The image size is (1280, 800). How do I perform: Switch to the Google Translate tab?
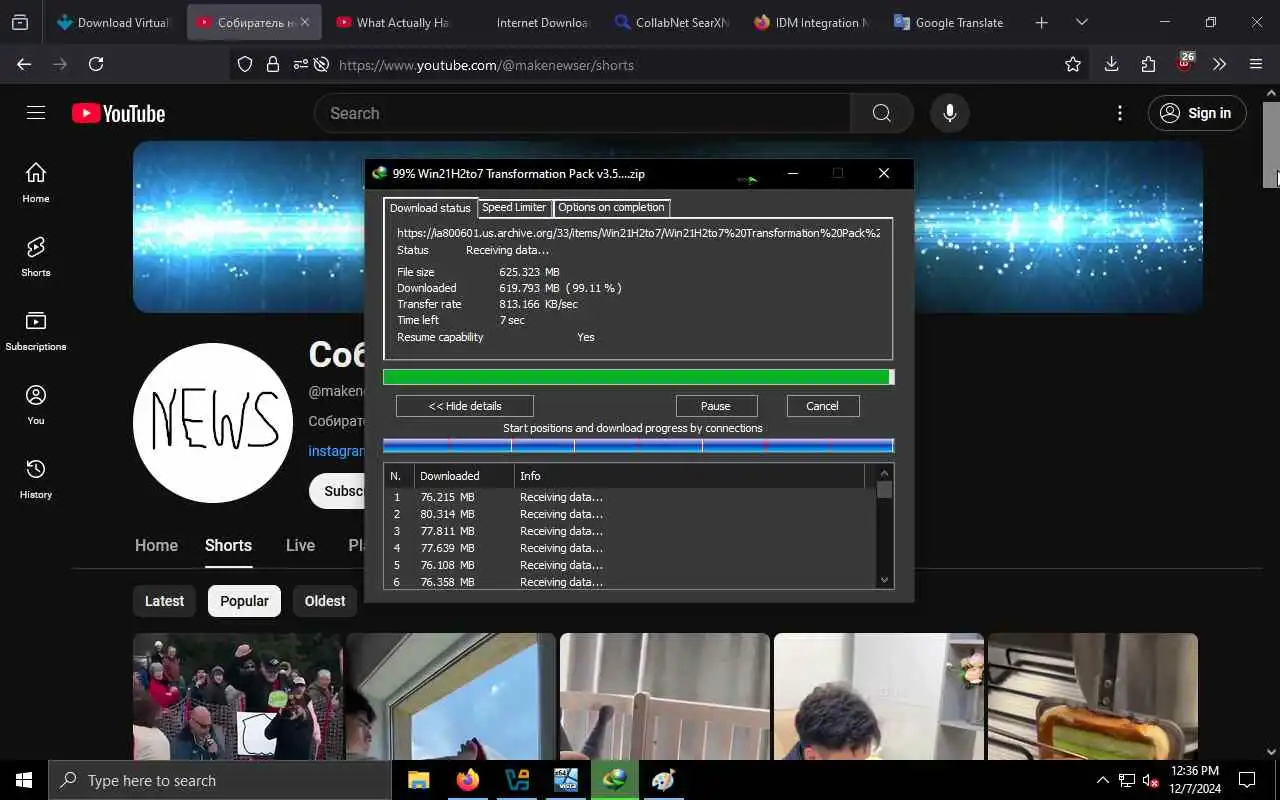pos(950,22)
